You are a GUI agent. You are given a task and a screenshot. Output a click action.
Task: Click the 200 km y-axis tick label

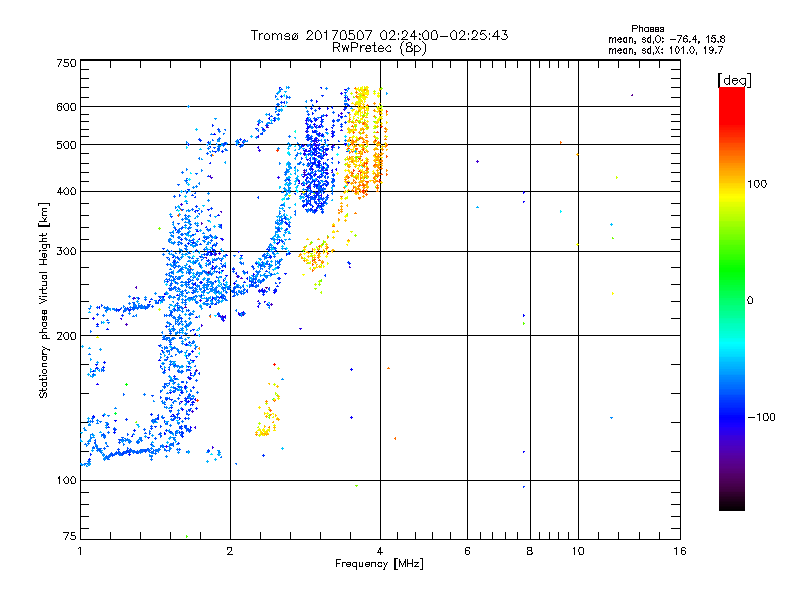point(66,336)
